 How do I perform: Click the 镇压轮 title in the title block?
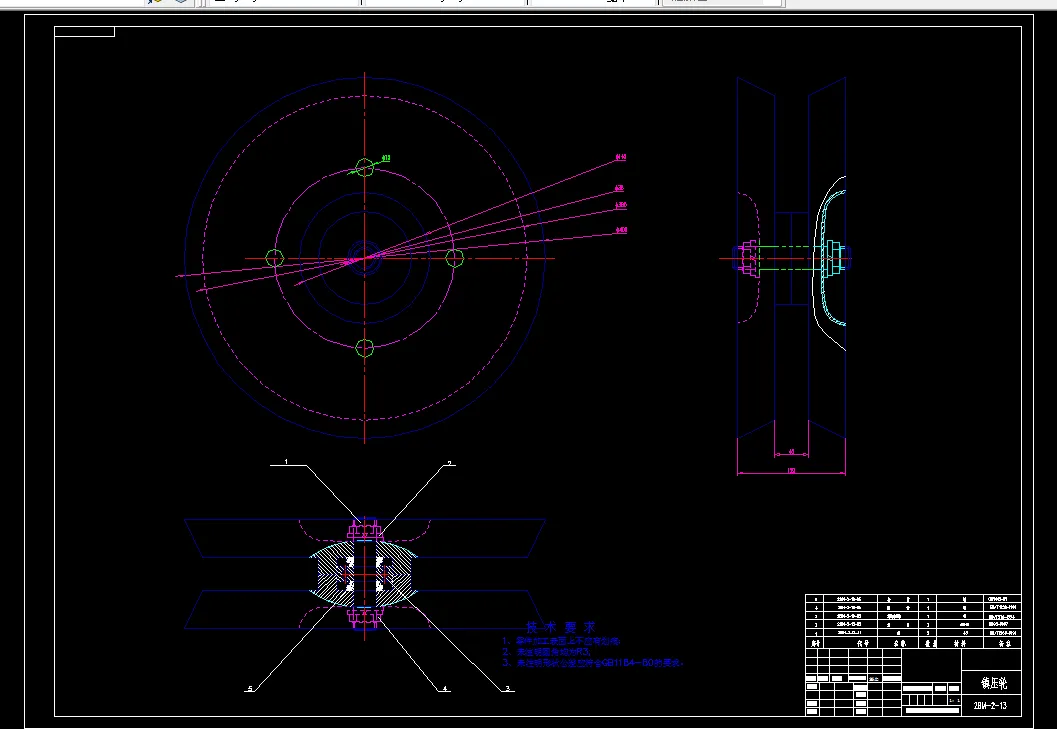994,682
